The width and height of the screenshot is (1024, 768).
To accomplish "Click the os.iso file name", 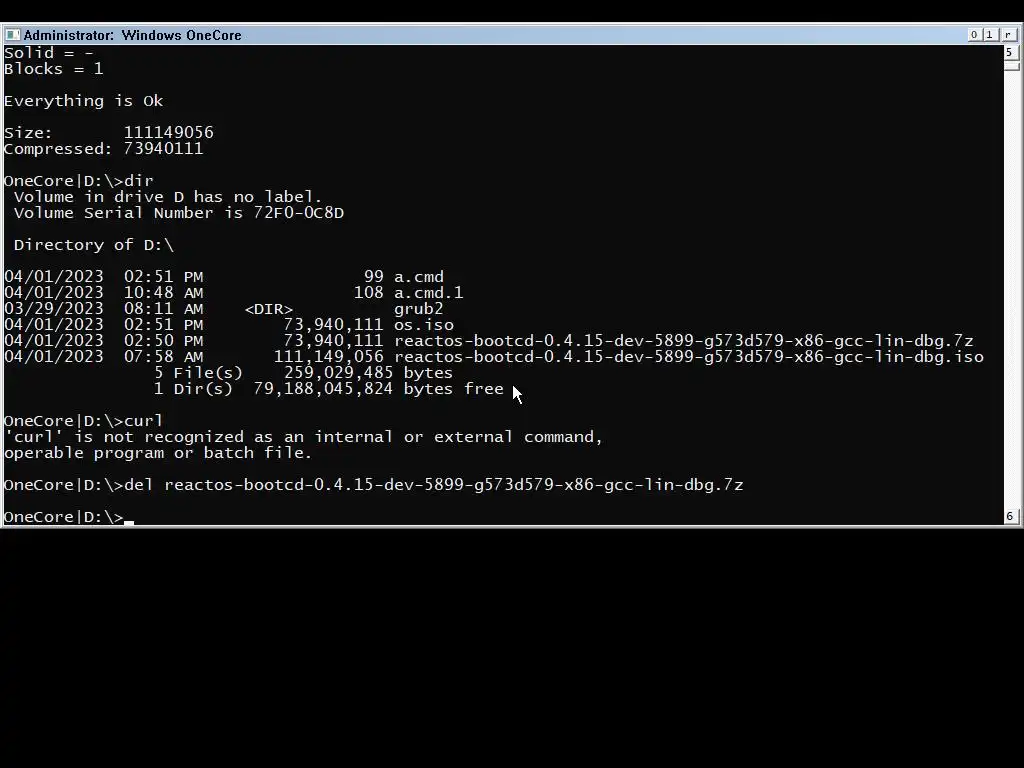I will (x=424, y=325).
